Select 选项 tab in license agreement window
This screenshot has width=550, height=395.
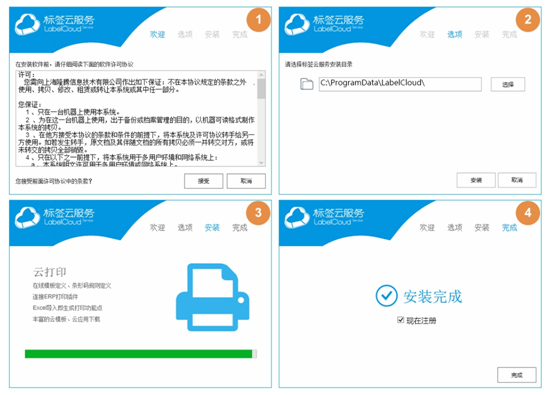pyautogui.click(x=185, y=34)
